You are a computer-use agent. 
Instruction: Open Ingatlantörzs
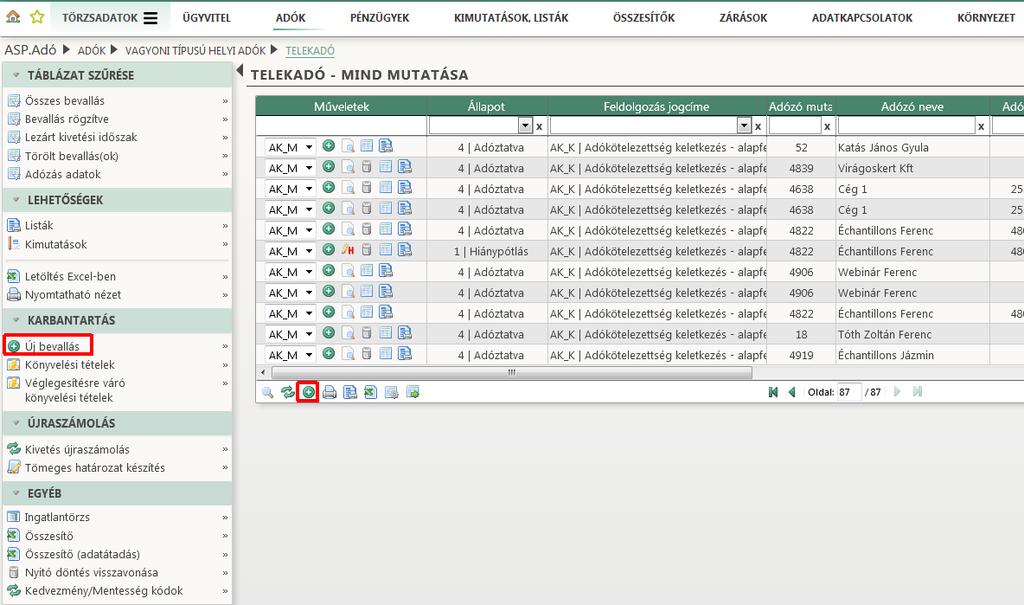pyautogui.click(x=57, y=517)
